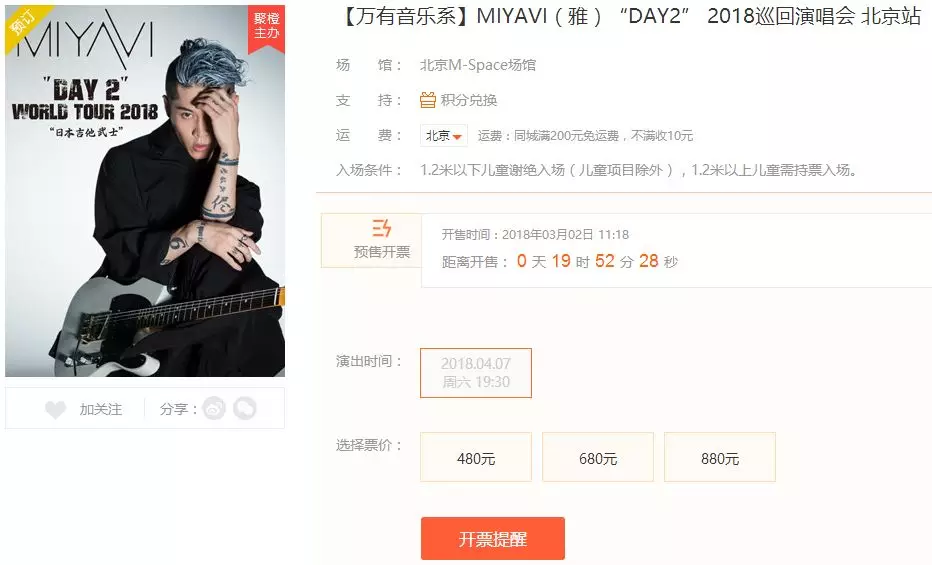This screenshot has height=565, width=932.
Task: Open the 北京 shipping city dropdown
Action: (x=443, y=135)
